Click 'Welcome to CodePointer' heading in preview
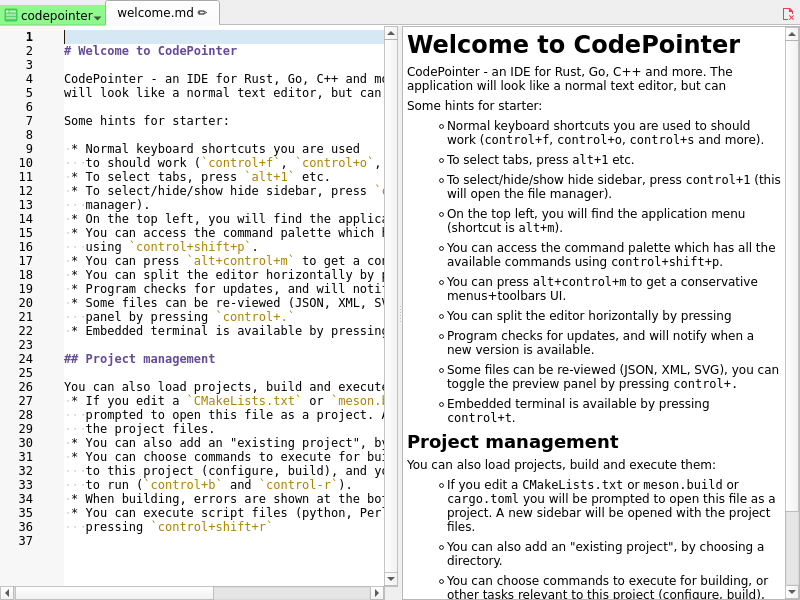The height and width of the screenshot is (600, 800). 573,44
